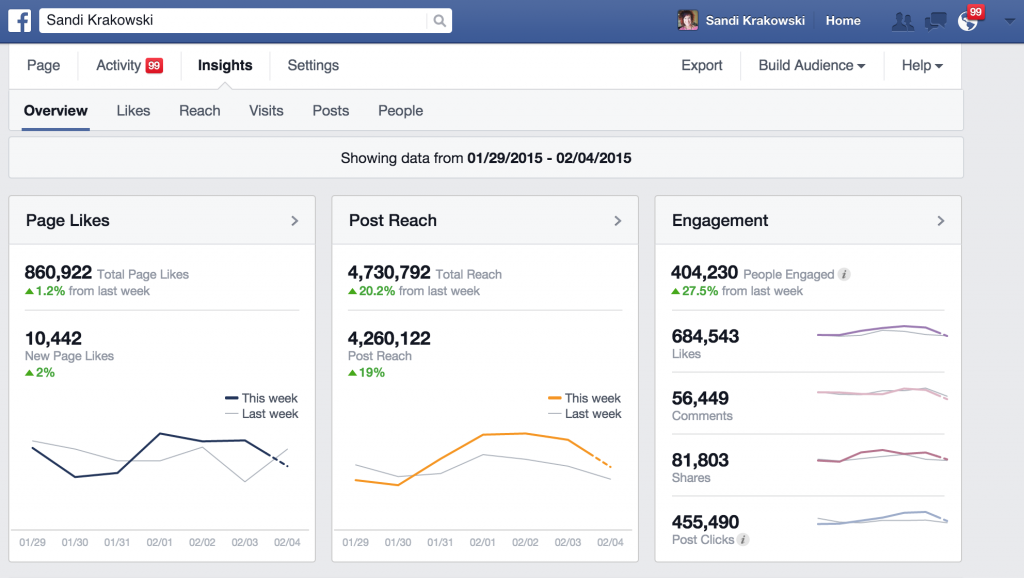Open friend requests icon in top bar

(x=902, y=21)
